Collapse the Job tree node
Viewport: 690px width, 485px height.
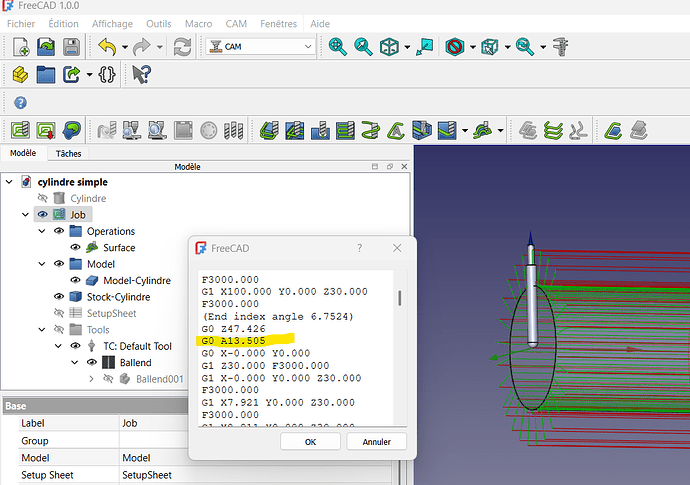pyautogui.click(x=26, y=214)
